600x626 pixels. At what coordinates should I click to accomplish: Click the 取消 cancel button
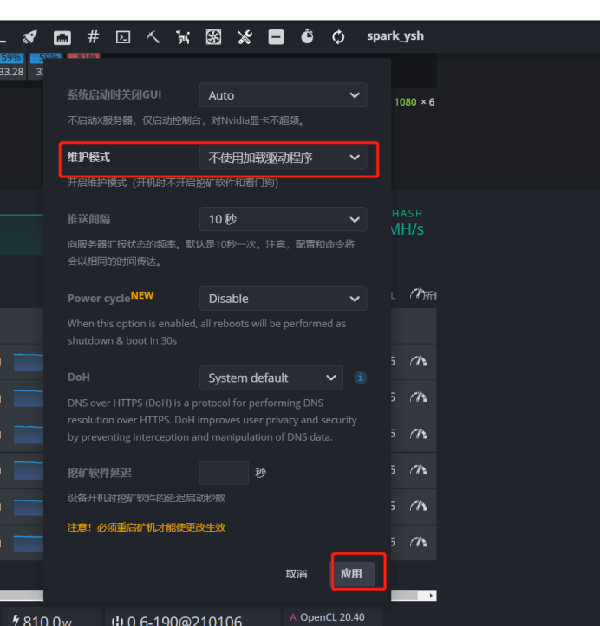(296, 574)
